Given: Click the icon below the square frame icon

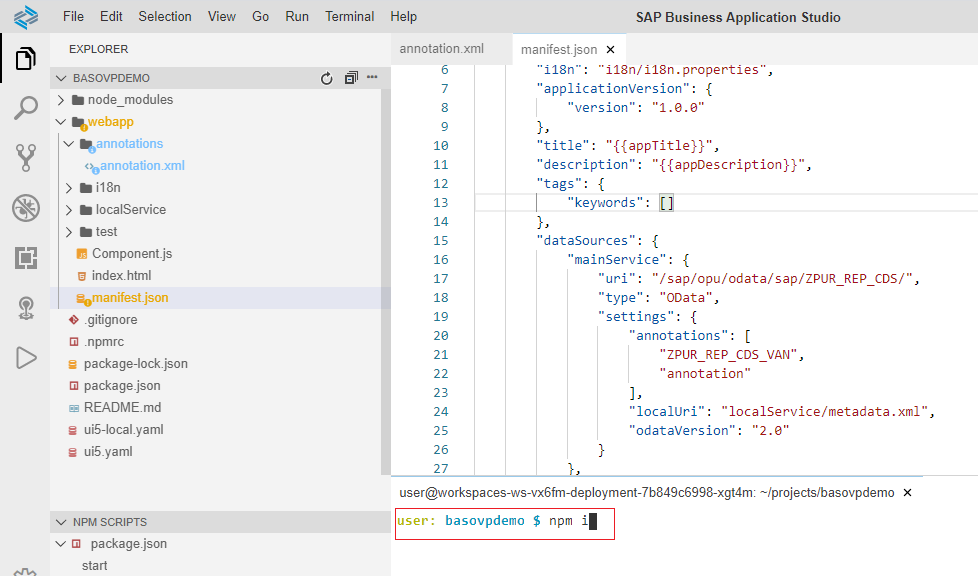Looking at the screenshot, I should (26, 308).
